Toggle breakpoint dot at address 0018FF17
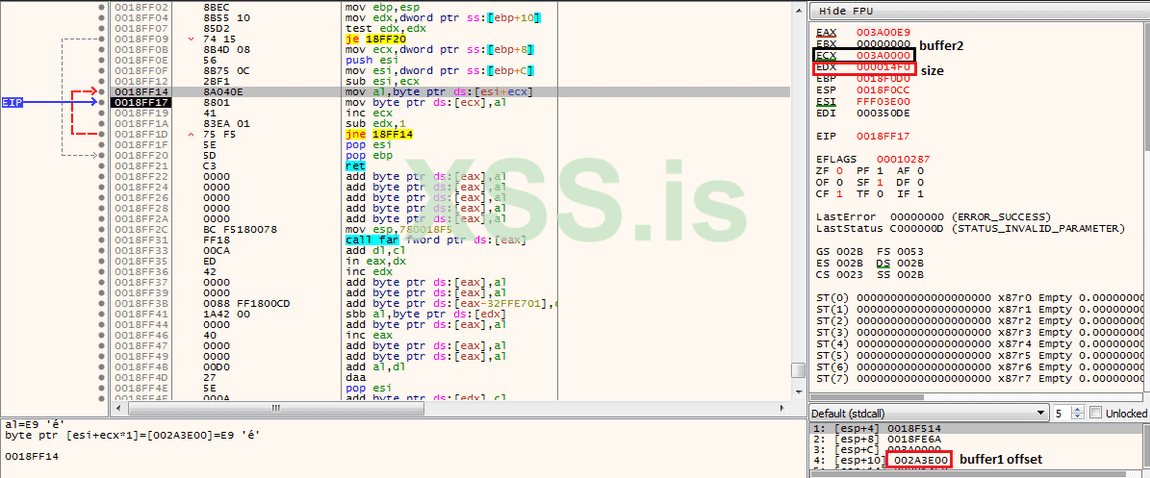 (102, 103)
